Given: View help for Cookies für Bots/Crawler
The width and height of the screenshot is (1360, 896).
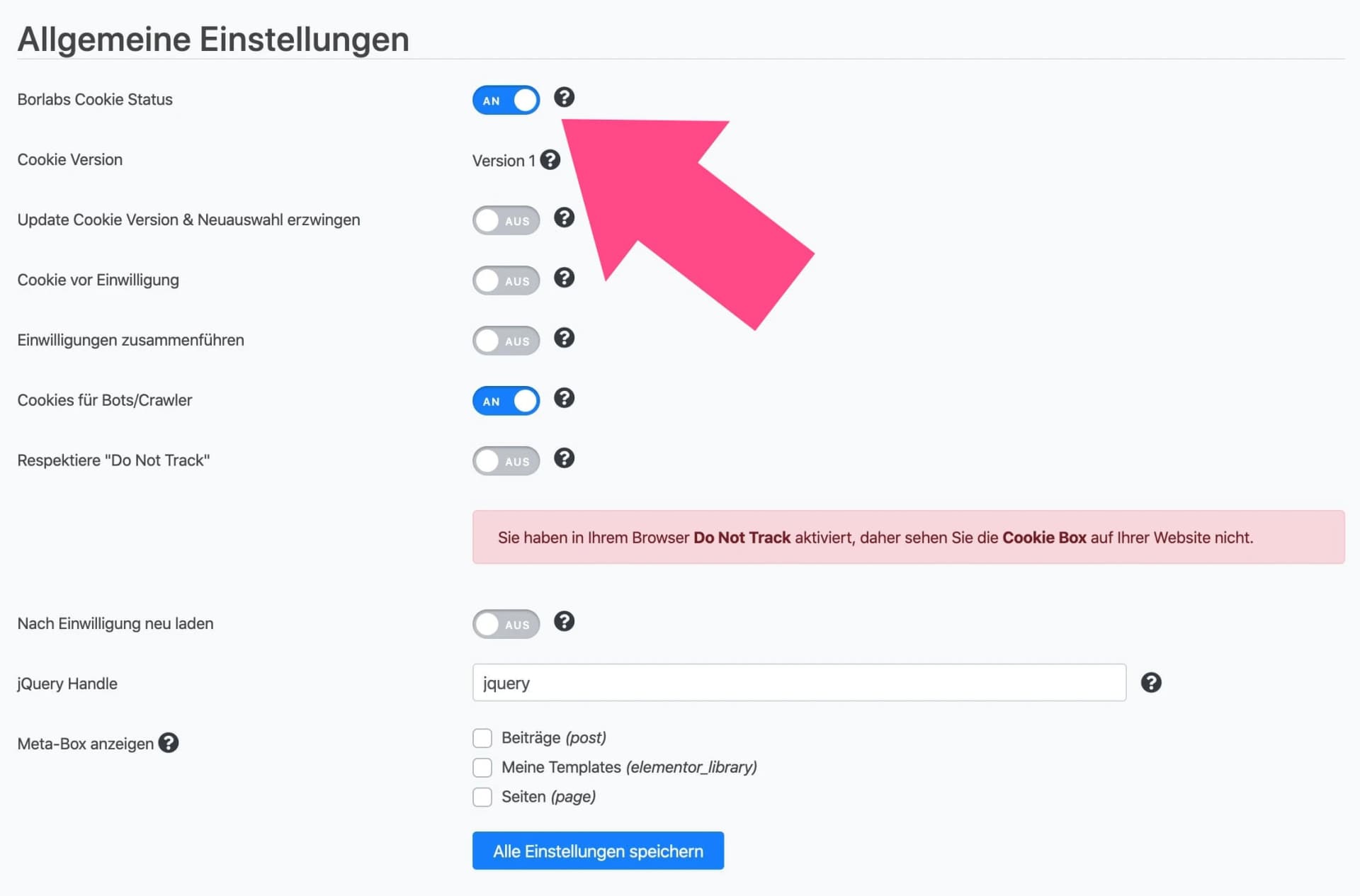Looking at the screenshot, I should coord(565,398).
